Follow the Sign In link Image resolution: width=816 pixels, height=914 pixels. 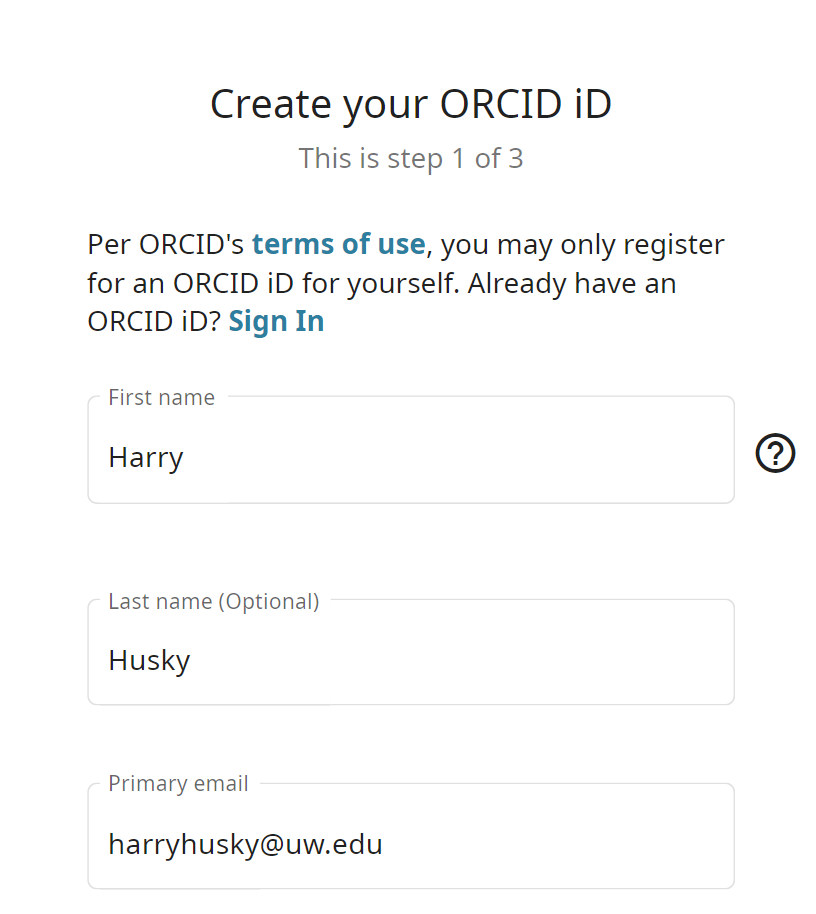click(x=276, y=321)
